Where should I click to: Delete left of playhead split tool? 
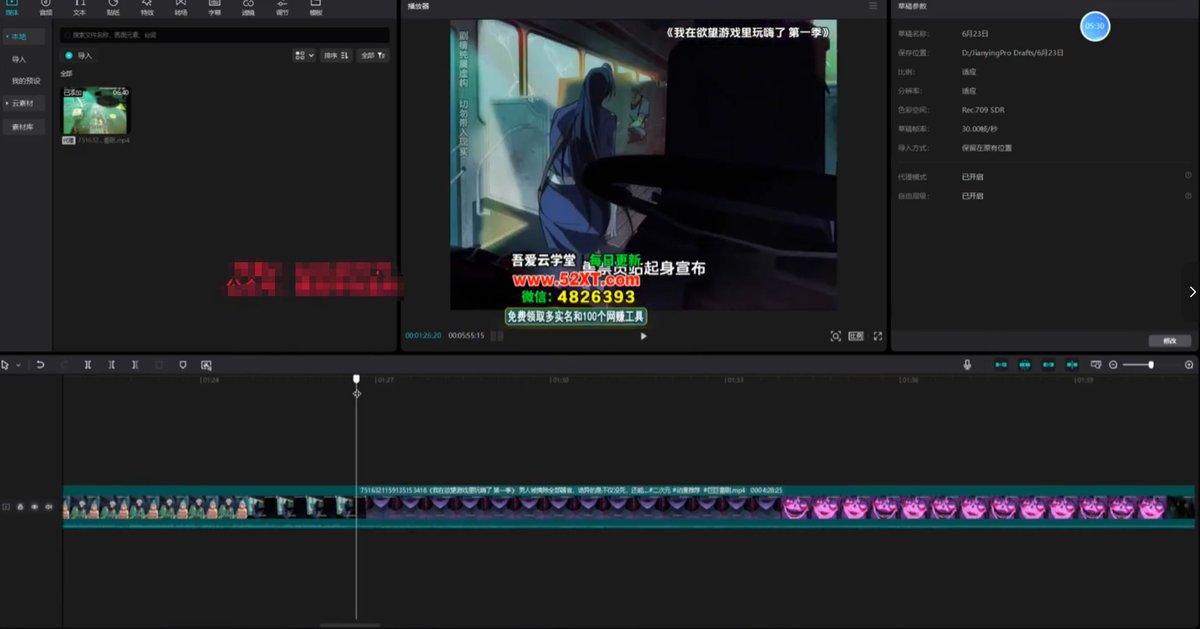[111, 365]
